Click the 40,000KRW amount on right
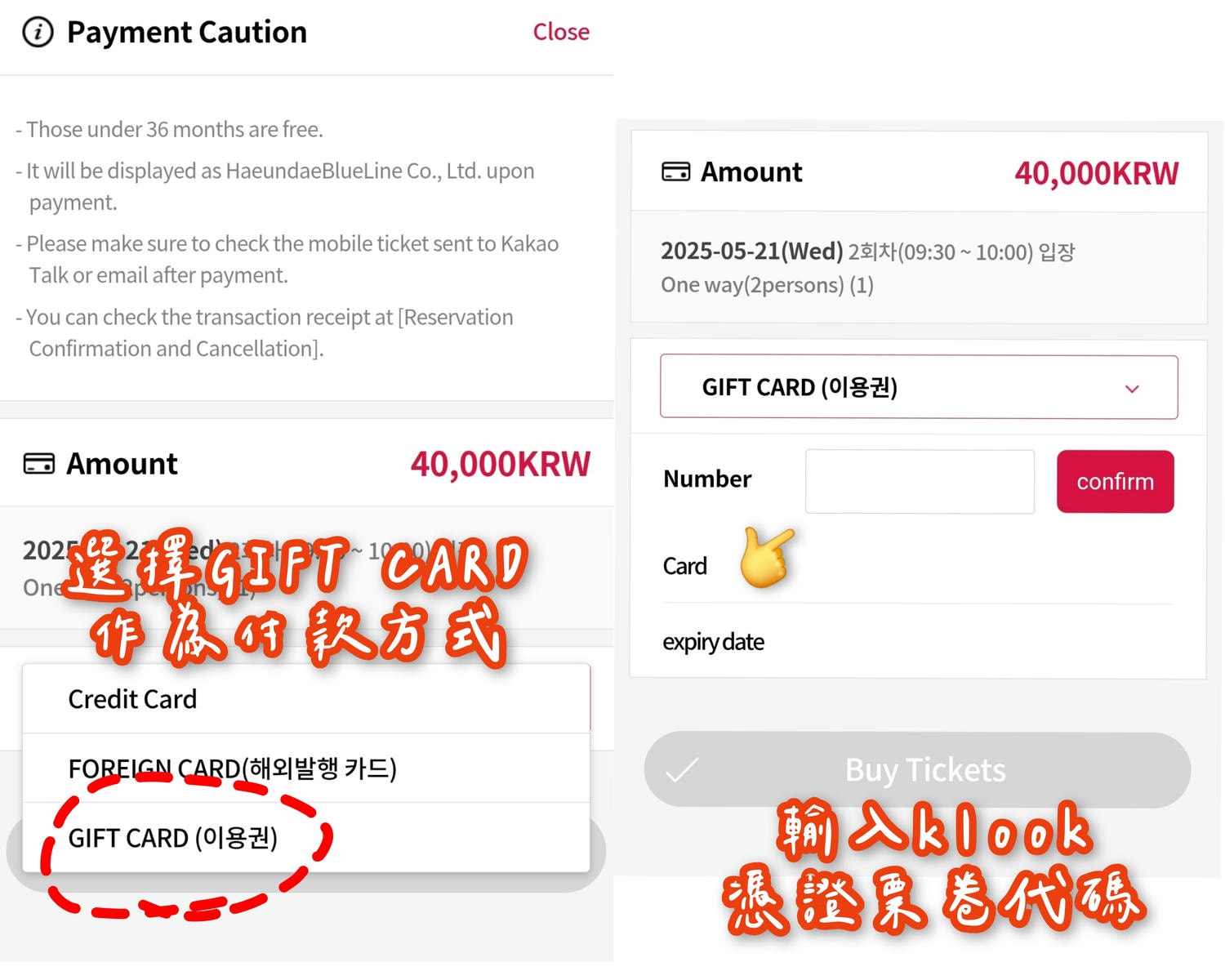 pos(1096,173)
